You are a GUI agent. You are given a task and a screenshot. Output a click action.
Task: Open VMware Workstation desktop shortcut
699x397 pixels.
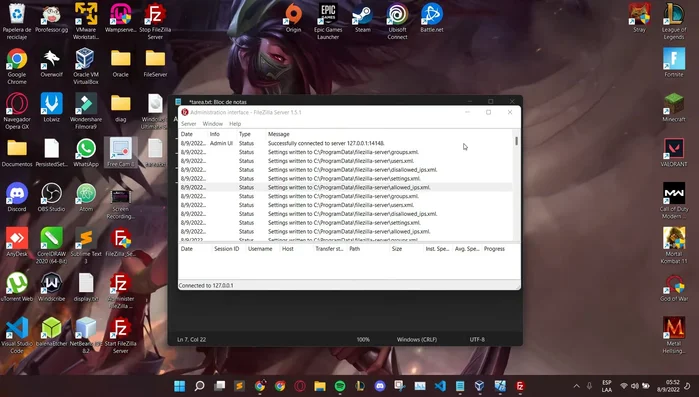click(x=86, y=21)
